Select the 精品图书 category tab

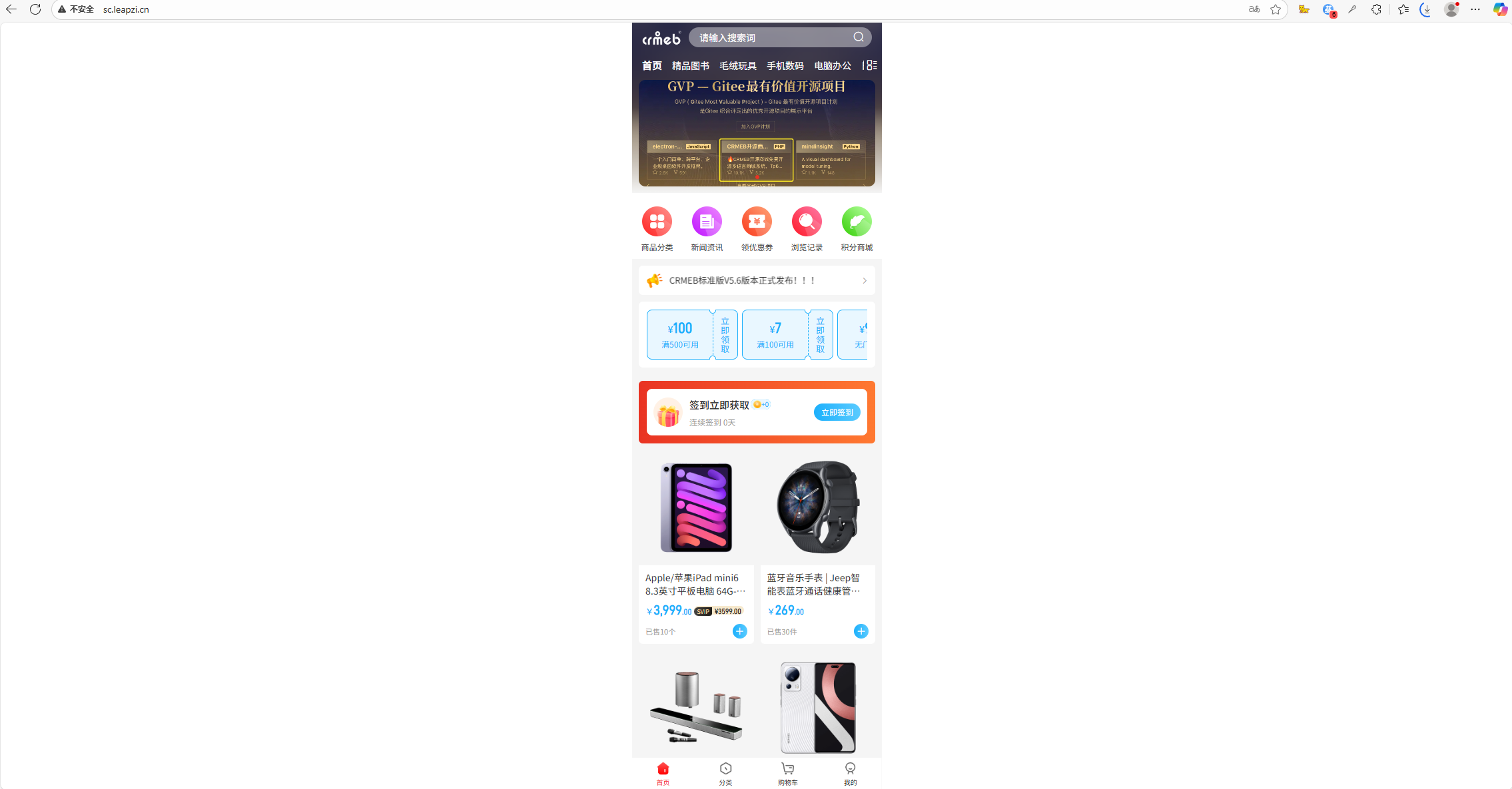click(x=690, y=66)
